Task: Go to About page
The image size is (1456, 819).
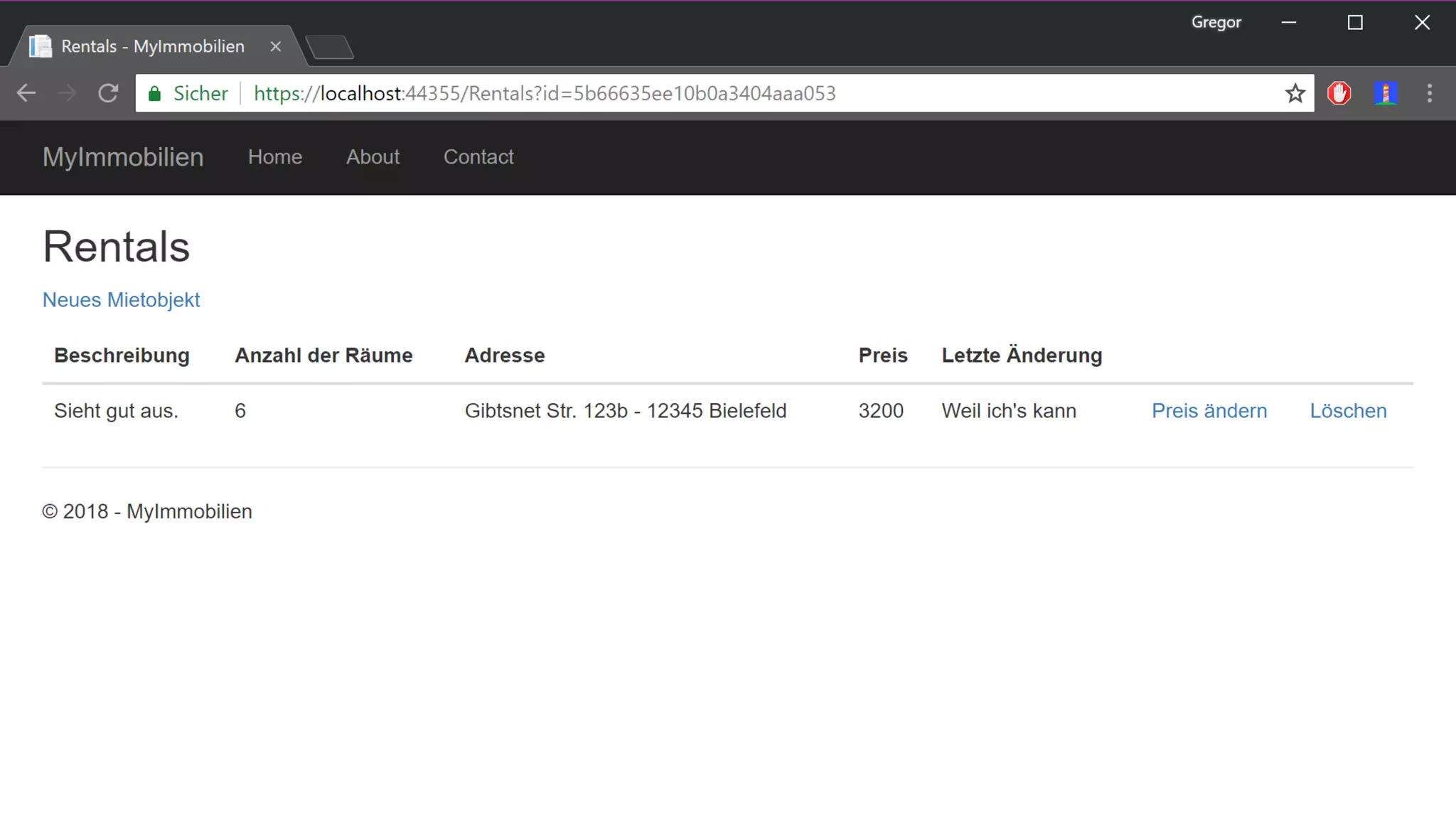Action: pyautogui.click(x=373, y=157)
